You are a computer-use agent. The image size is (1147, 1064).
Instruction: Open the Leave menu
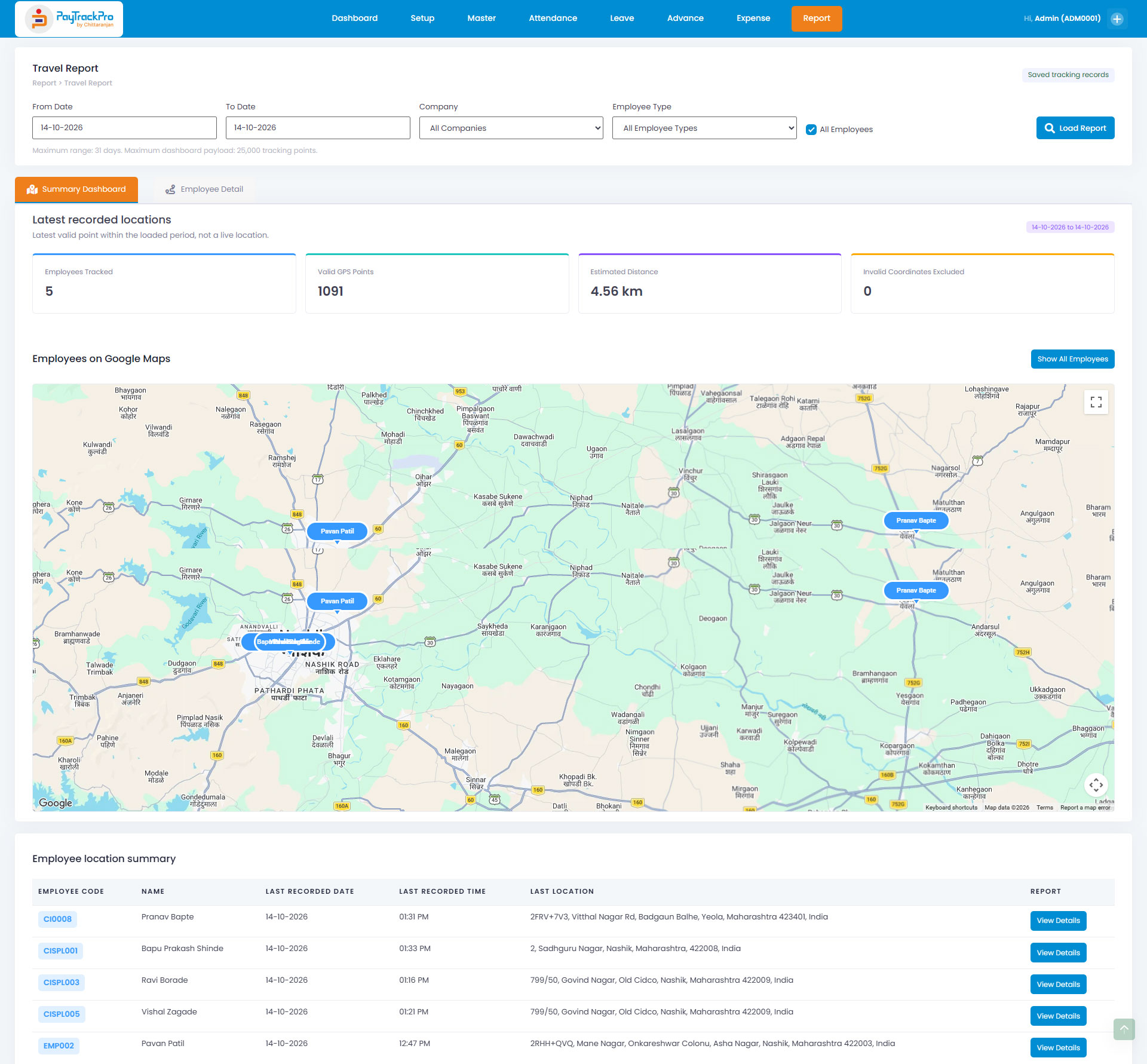(x=622, y=19)
